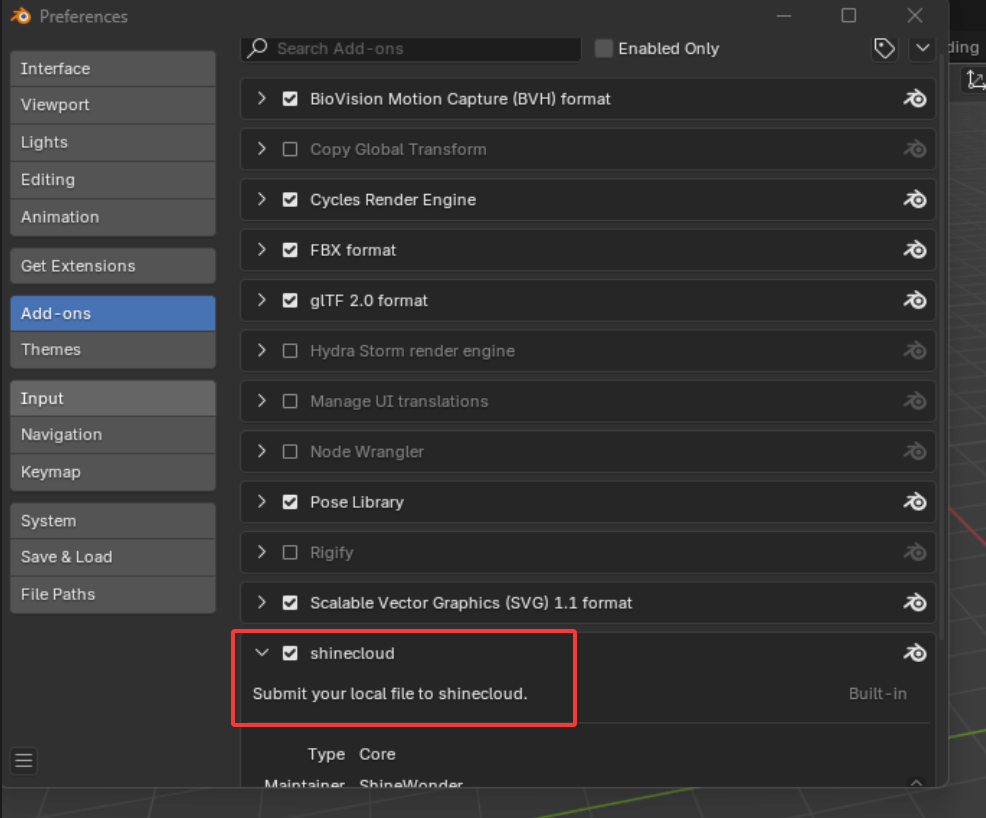Open the hamburger menu at bottom left
The height and width of the screenshot is (818, 986).
[x=23, y=761]
